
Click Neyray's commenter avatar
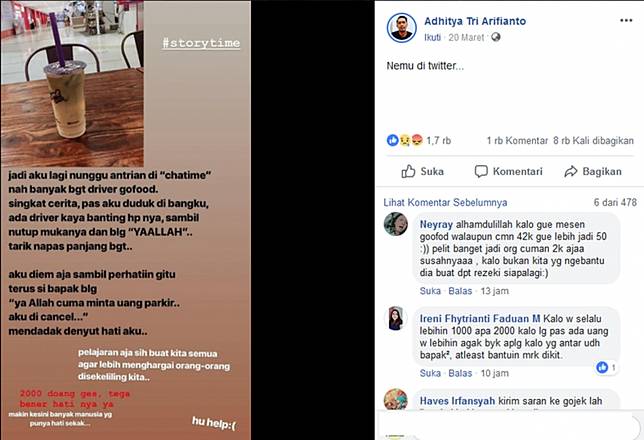click(396, 224)
